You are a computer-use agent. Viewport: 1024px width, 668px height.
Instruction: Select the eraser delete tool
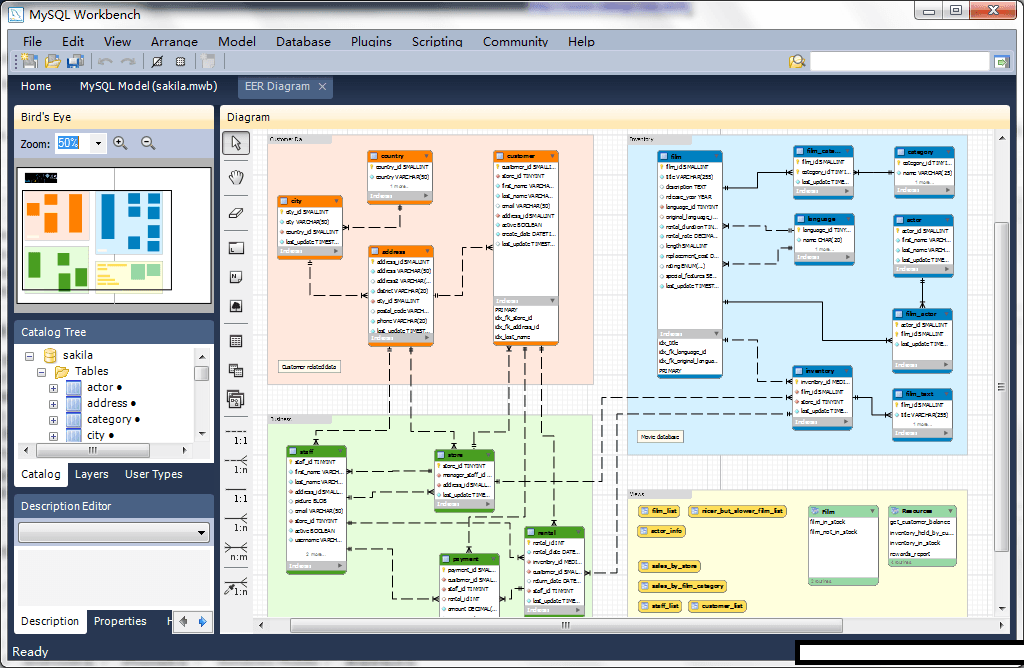235,210
